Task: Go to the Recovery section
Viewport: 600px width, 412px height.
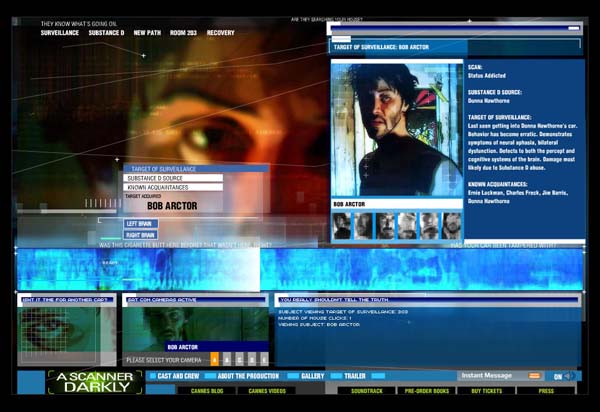Action: click(x=220, y=33)
